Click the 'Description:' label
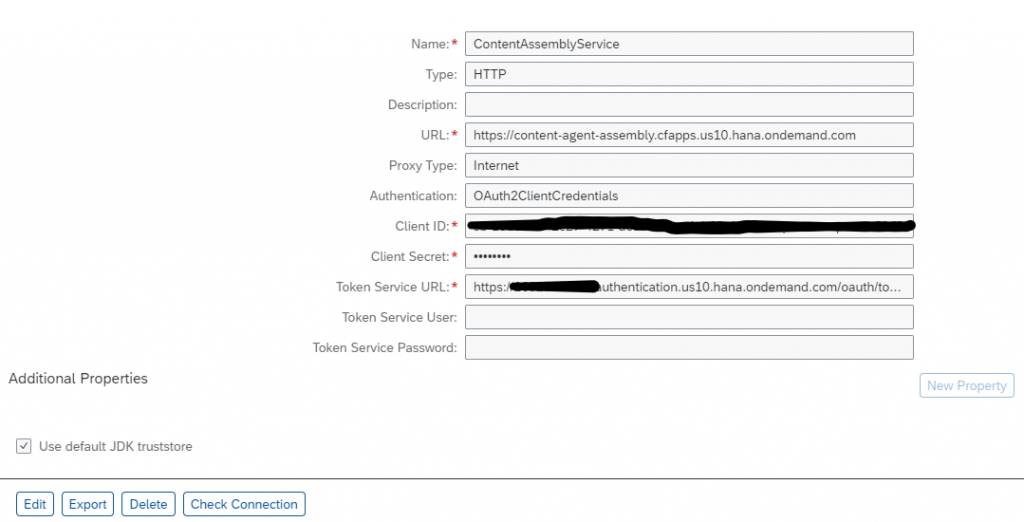Screen dimensions: 1024x522 [423, 105]
